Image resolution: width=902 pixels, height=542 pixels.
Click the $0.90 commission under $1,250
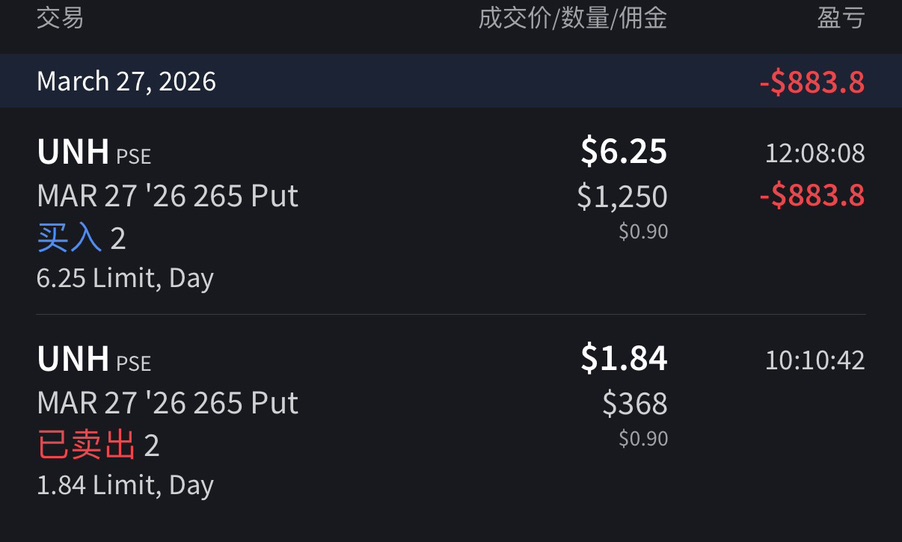[x=643, y=232]
